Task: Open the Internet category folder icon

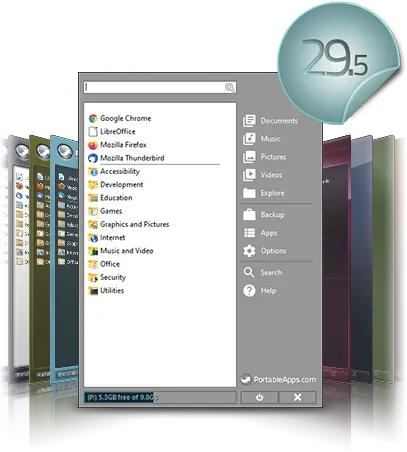Action: [x=93, y=238]
